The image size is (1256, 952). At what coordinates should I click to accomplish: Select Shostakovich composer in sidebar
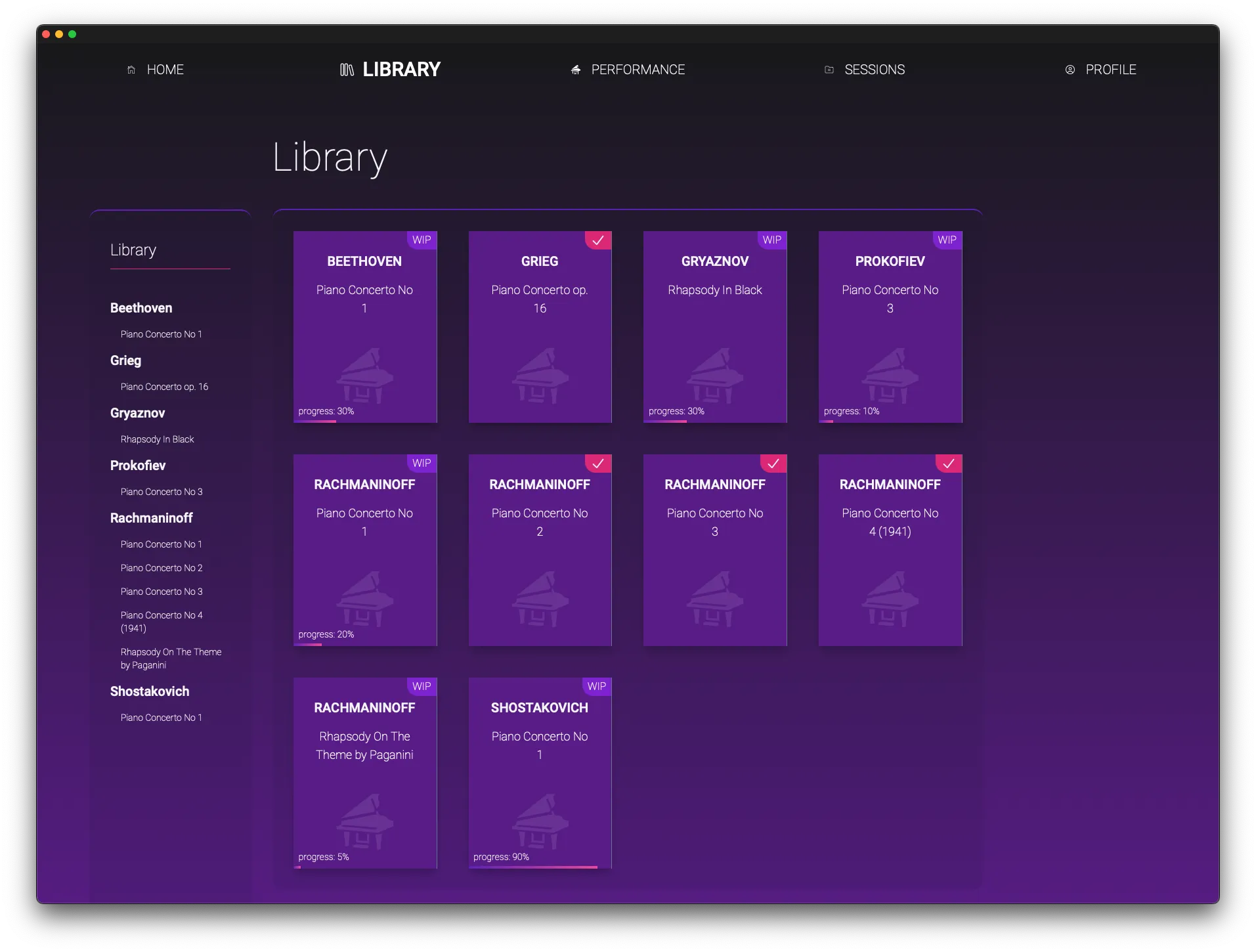tap(150, 691)
